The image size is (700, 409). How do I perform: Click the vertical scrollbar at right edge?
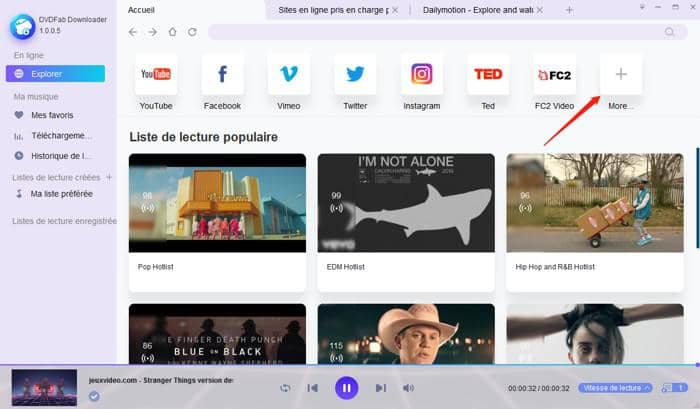[x=697, y=198]
